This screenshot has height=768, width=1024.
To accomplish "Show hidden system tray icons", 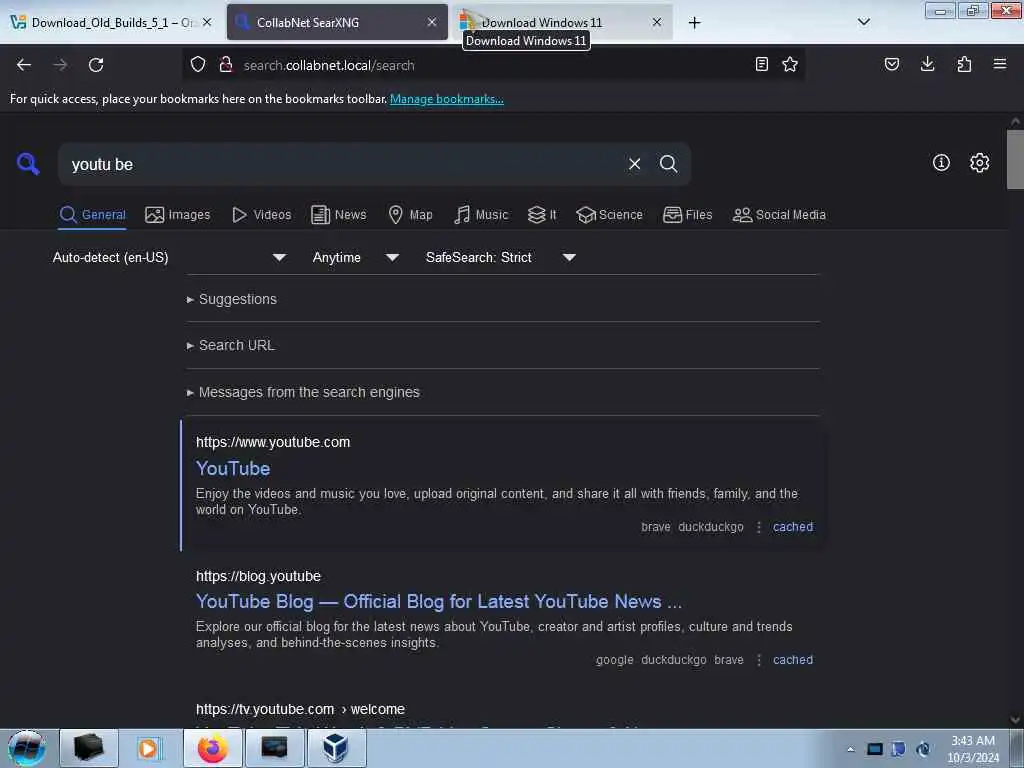I will pyautogui.click(x=850, y=749).
